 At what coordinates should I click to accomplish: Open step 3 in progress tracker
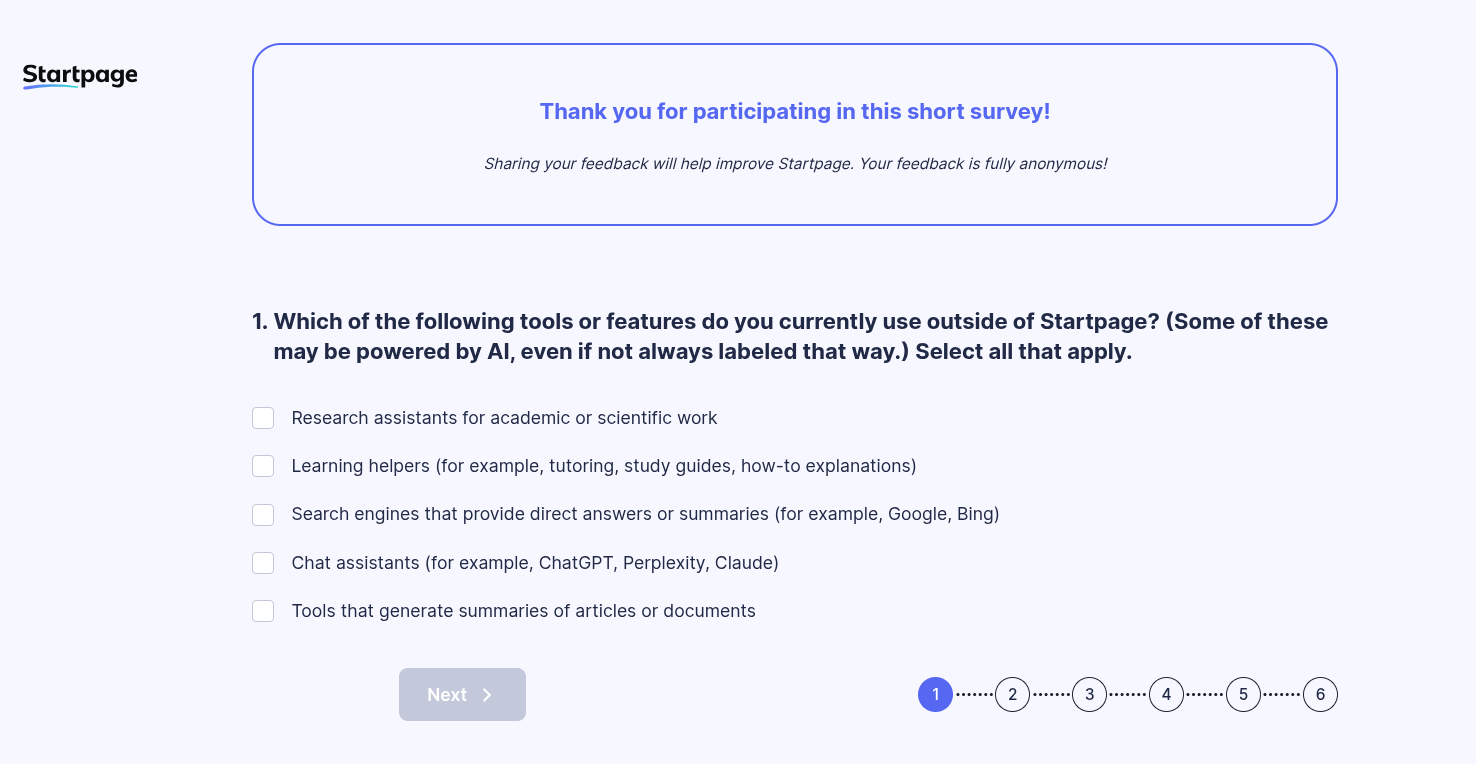click(x=1089, y=695)
